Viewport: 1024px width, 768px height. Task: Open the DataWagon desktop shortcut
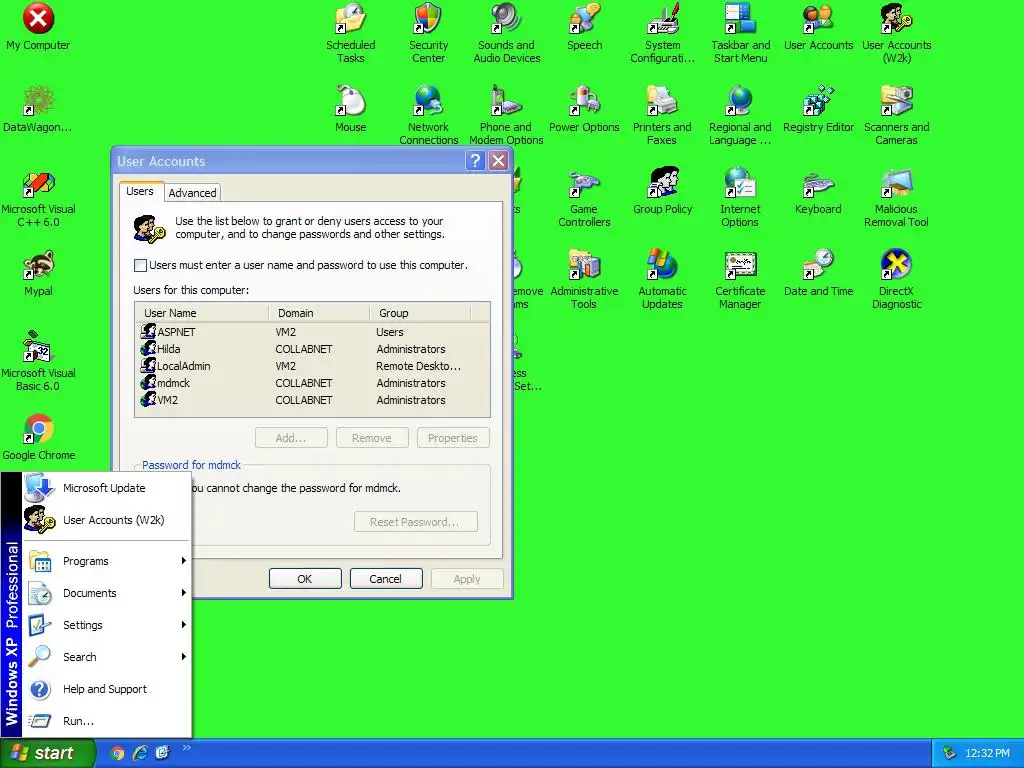[38, 108]
